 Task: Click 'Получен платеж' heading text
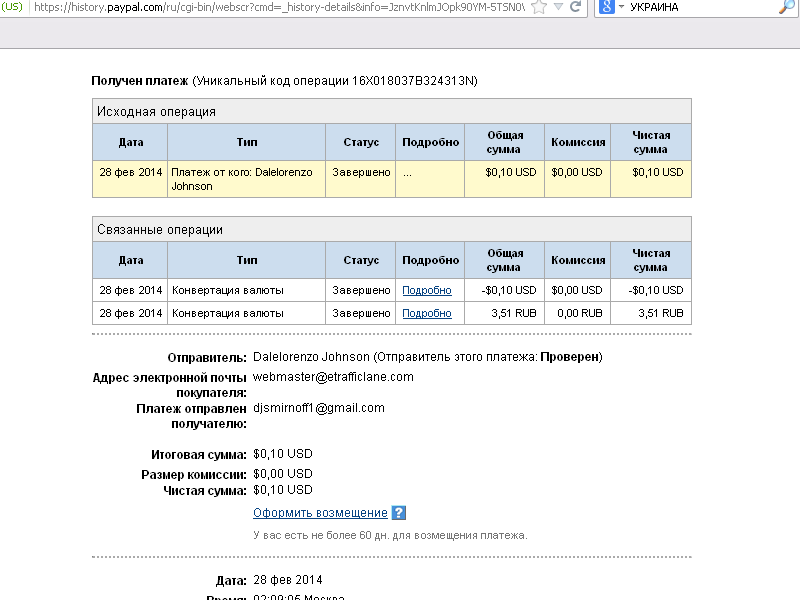pyautogui.click(x=140, y=81)
